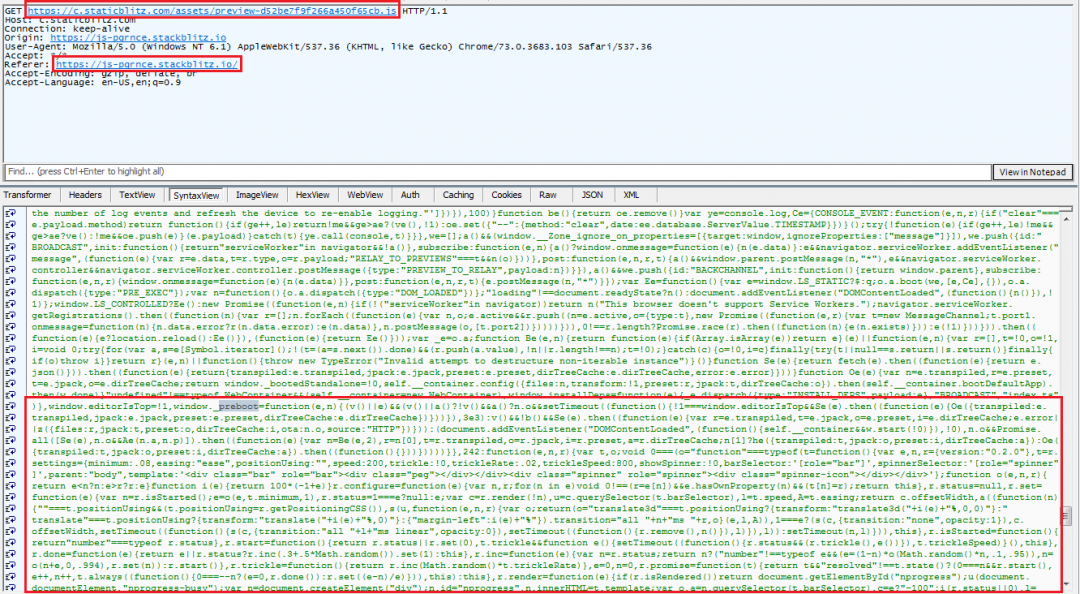Show the ImageView tab
This screenshot has height=594, width=1080.
click(x=257, y=195)
